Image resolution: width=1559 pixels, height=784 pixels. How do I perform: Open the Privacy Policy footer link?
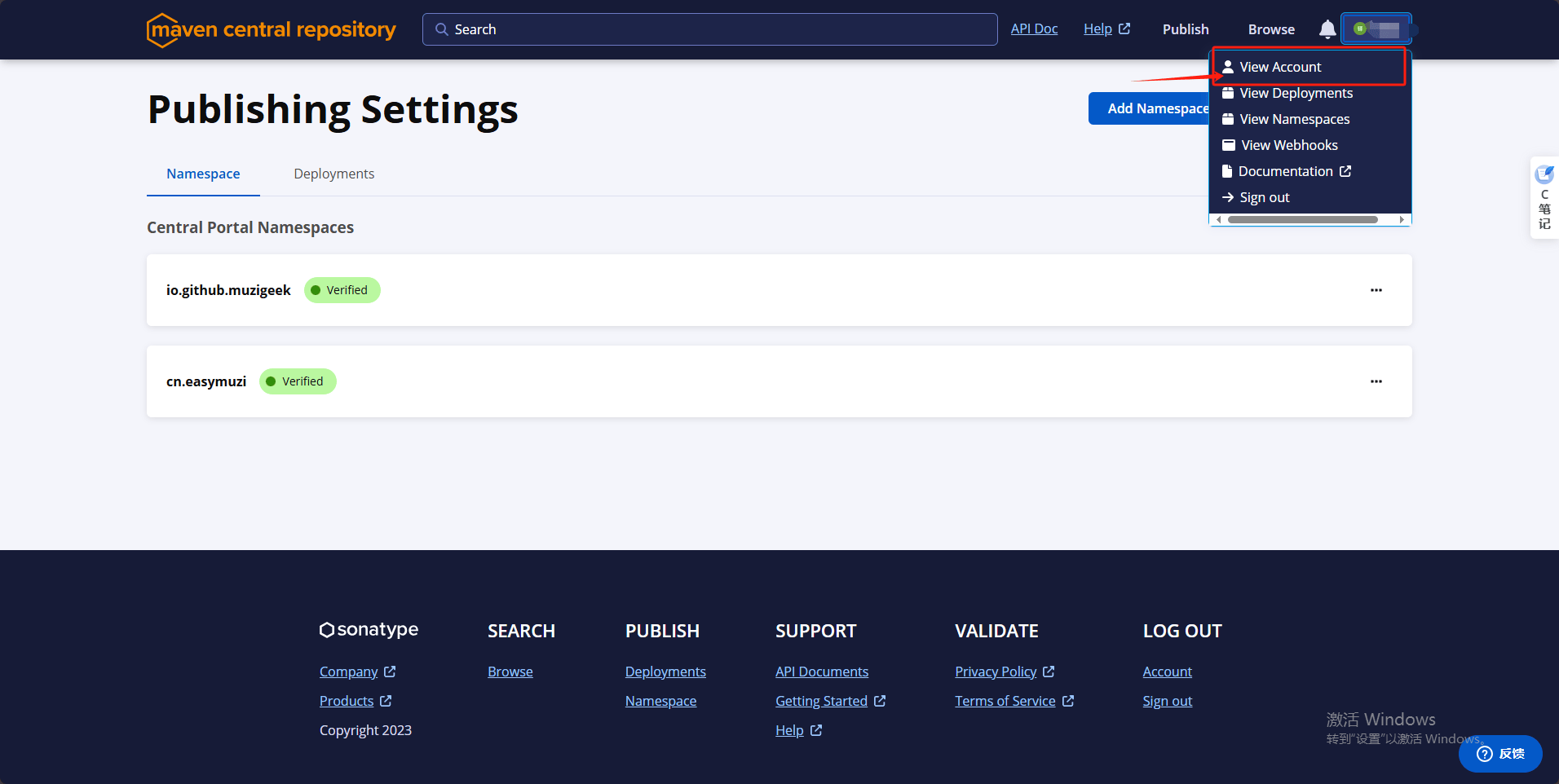pyautogui.click(x=996, y=672)
